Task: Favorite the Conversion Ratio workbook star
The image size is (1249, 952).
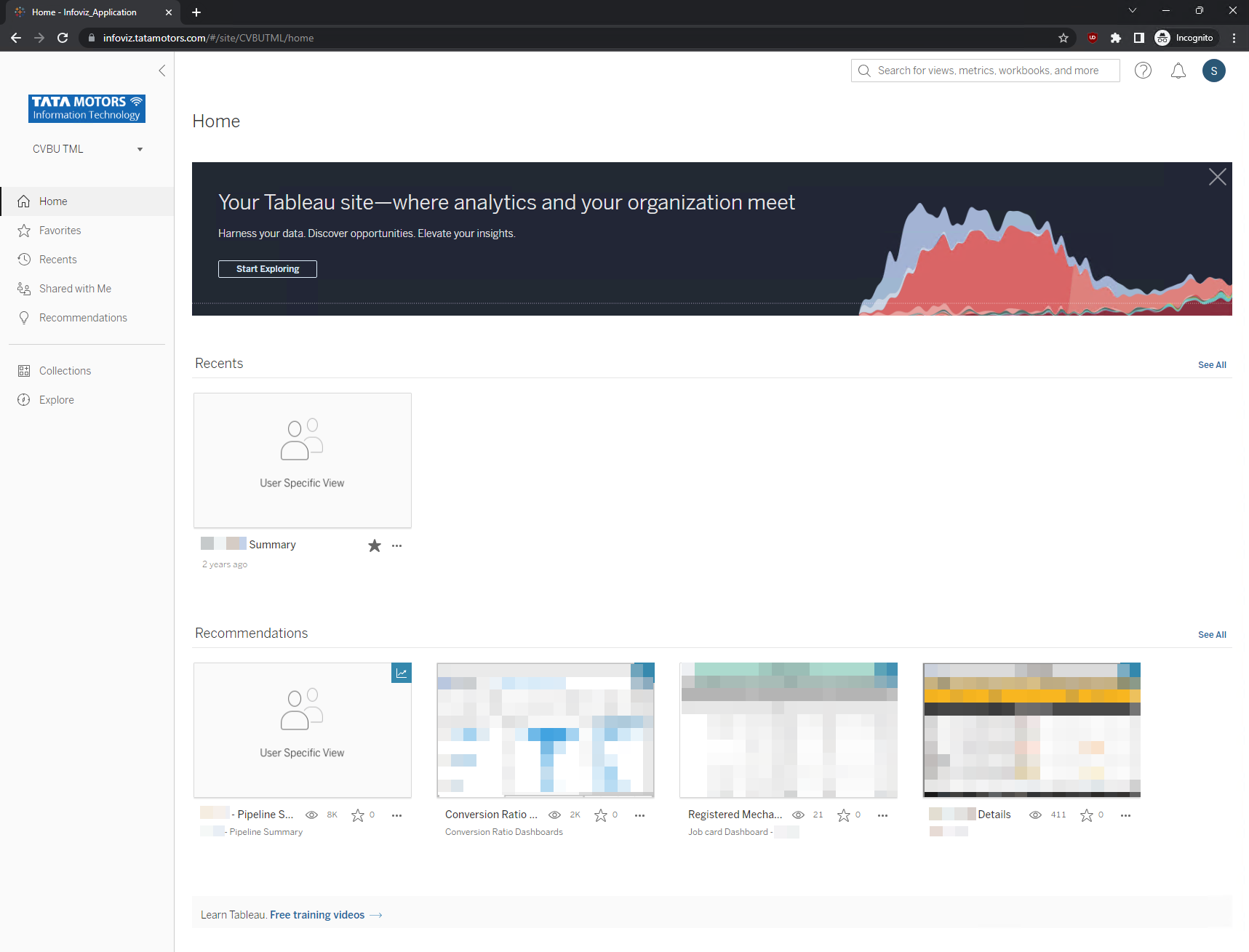Action: (600, 815)
